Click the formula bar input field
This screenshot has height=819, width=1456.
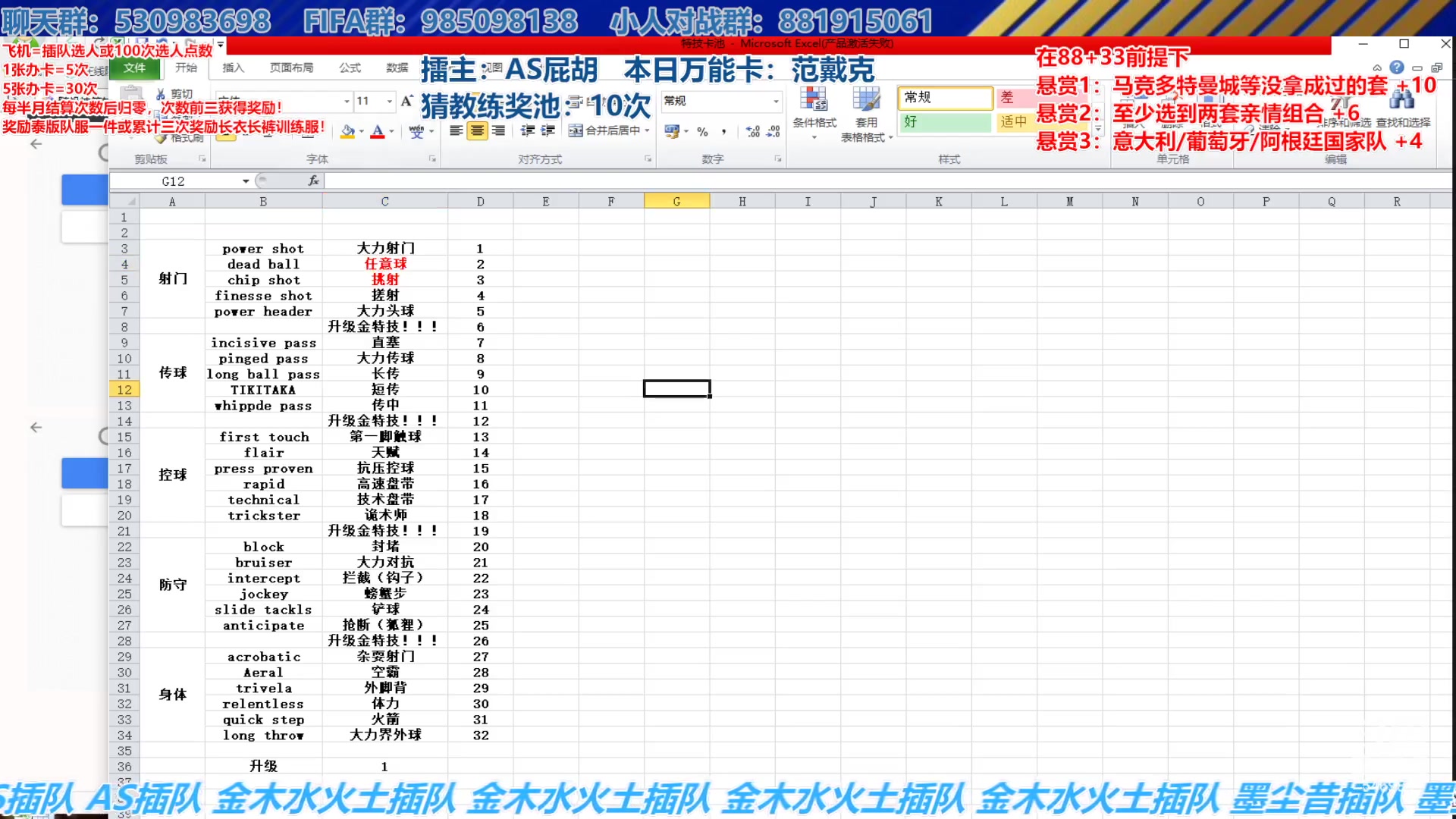click(887, 181)
